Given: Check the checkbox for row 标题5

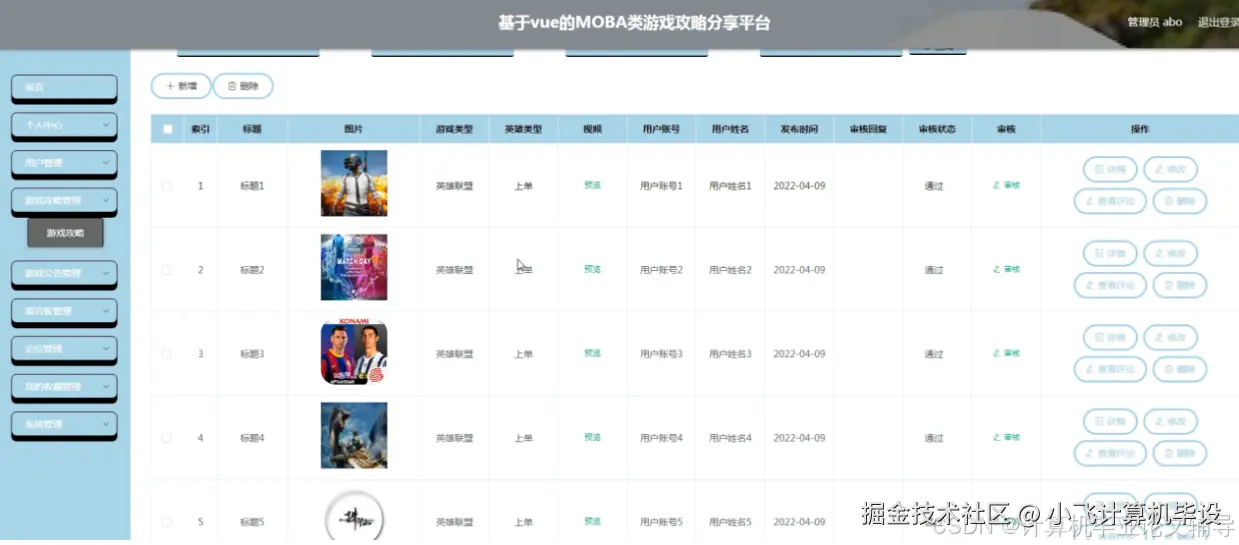Looking at the screenshot, I should tap(167, 522).
